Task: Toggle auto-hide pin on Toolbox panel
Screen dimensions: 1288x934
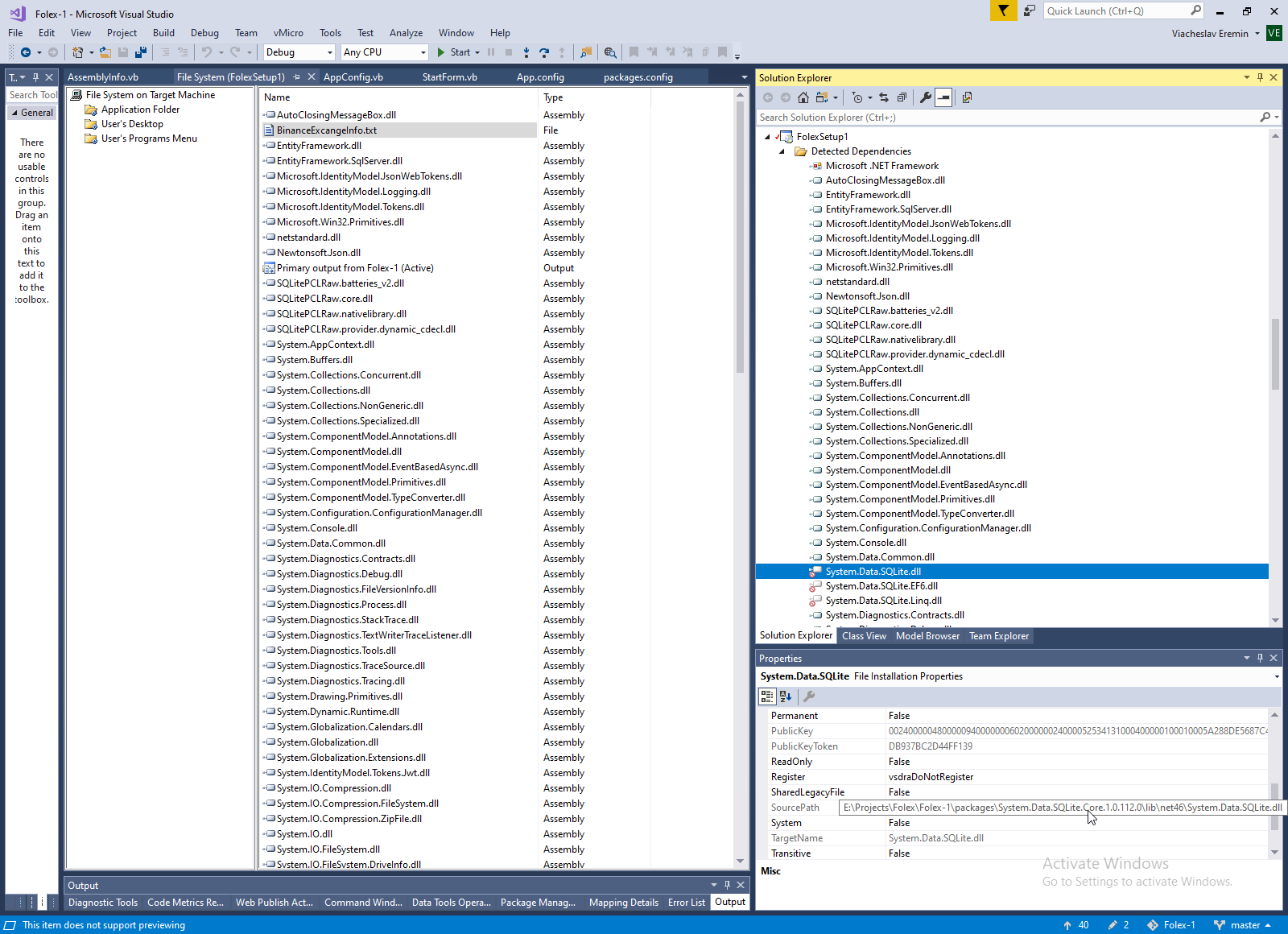Action: point(36,77)
